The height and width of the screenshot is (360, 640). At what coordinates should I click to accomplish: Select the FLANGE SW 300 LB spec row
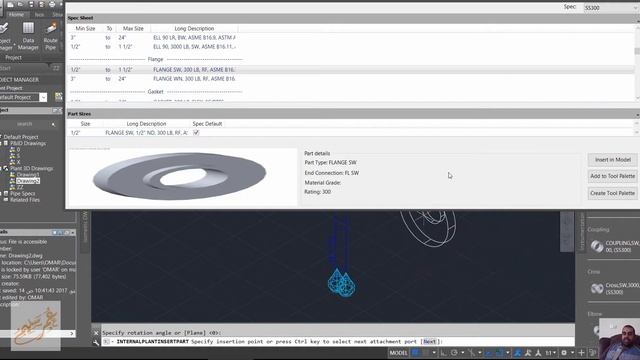351,70
